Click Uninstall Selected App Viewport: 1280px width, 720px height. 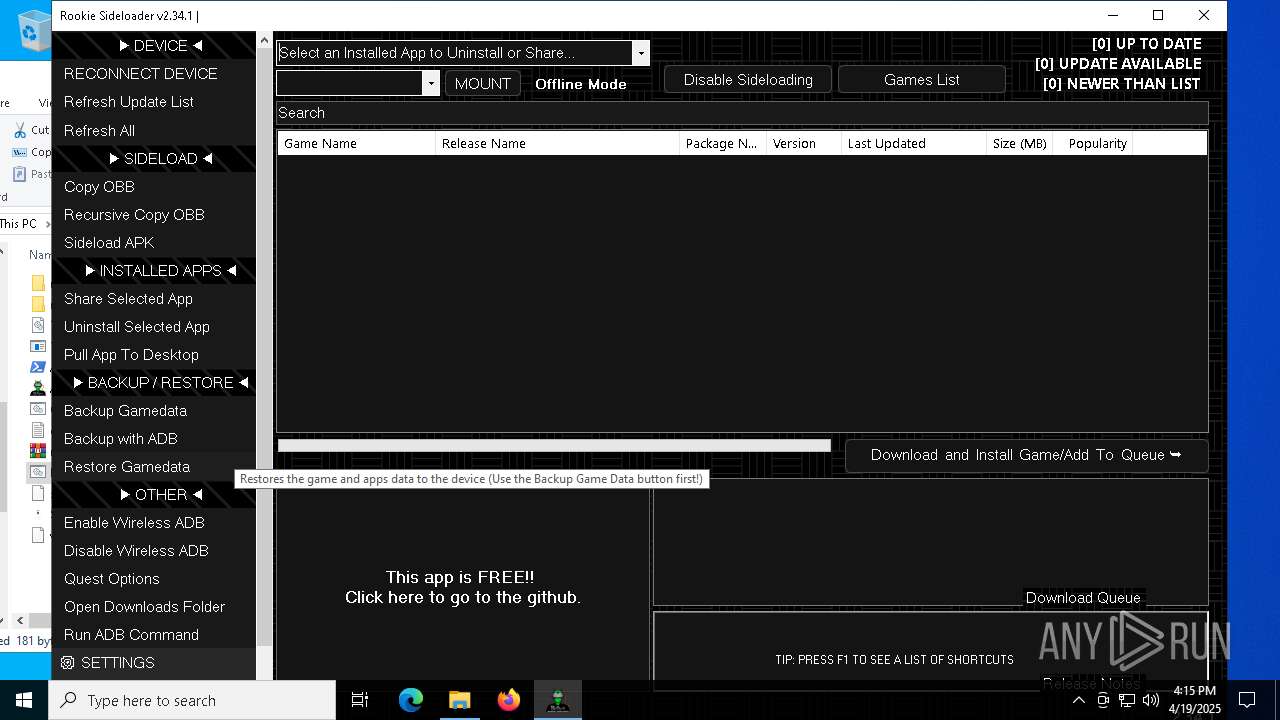point(154,326)
